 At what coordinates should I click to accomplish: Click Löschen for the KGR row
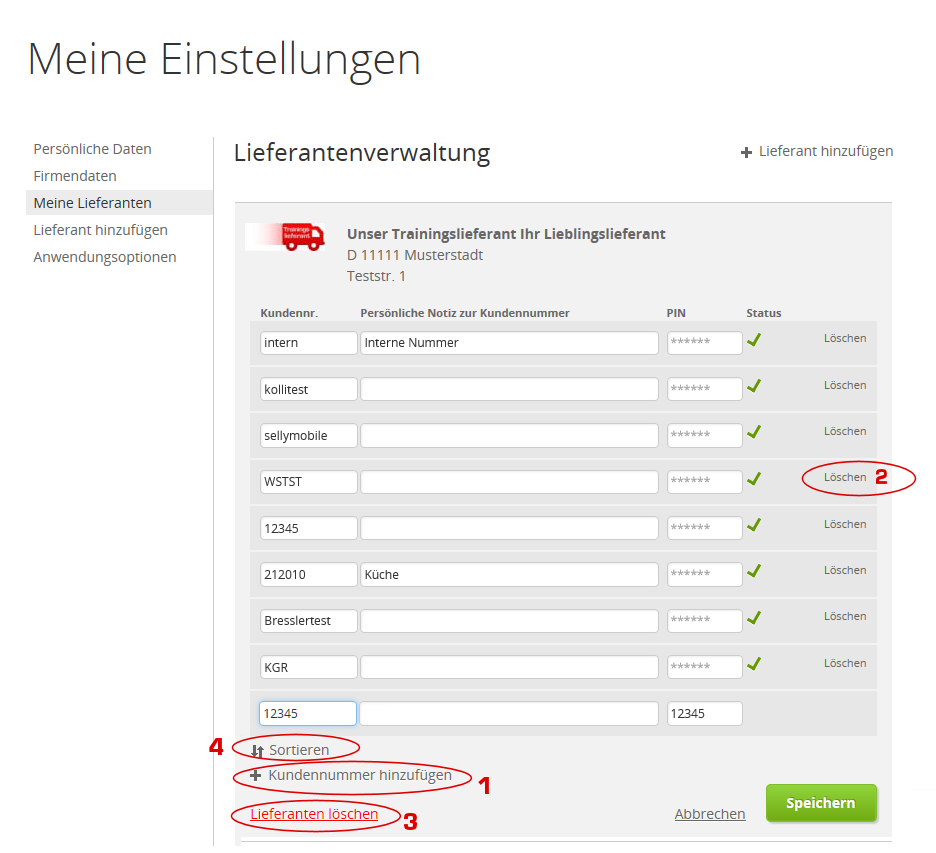click(845, 664)
